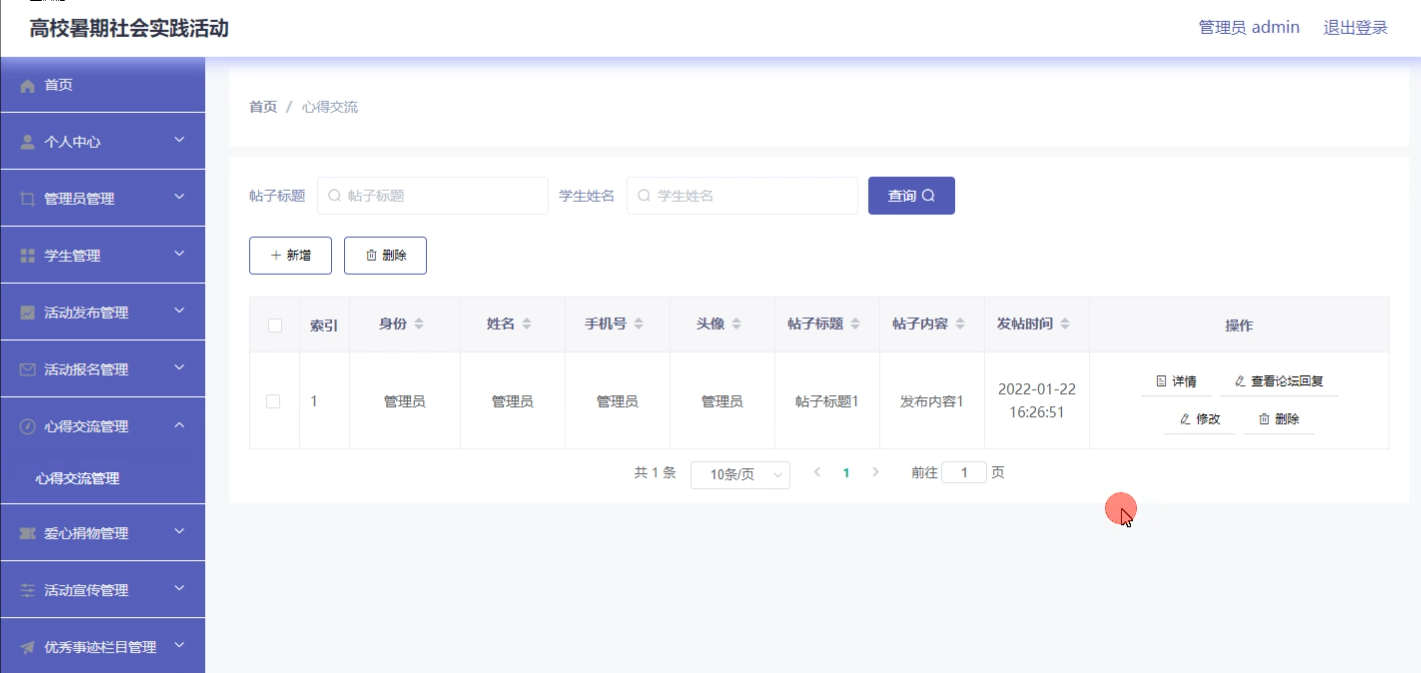Click the paper plane icon beside 优秀事迹栏目管理
The width and height of the screenshot is (1421, 673).
tap(28, 648)
